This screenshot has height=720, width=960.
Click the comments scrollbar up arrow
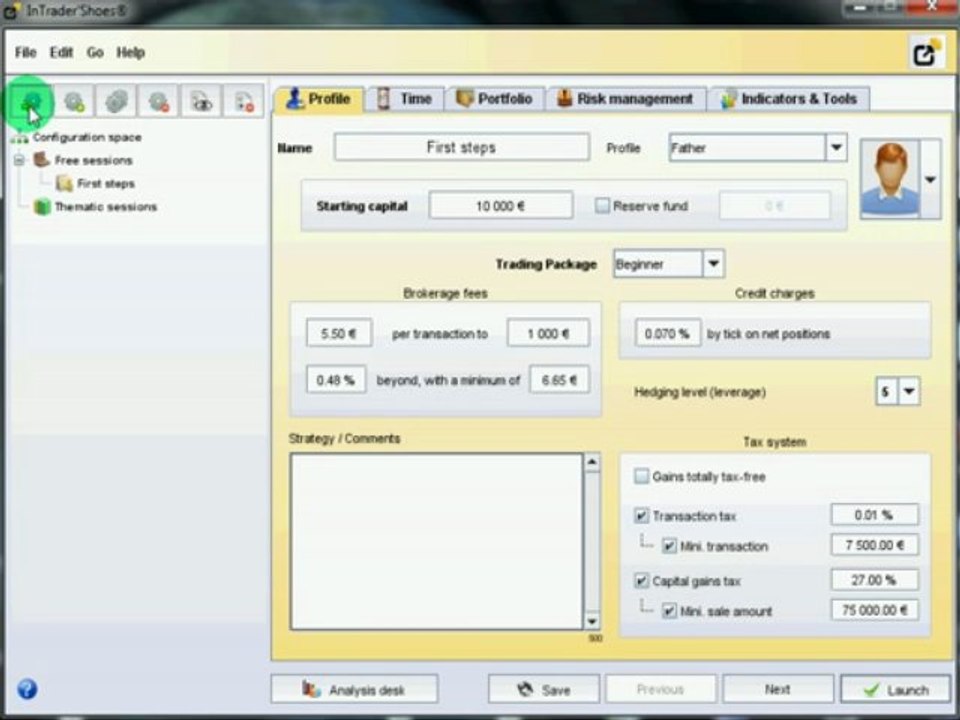coord(591,462)
